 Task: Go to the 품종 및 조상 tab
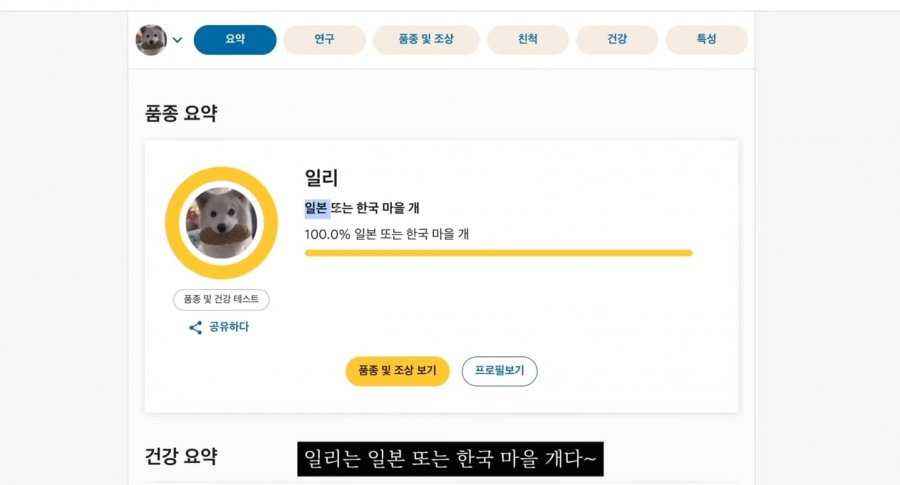click(x=425, y=40)
